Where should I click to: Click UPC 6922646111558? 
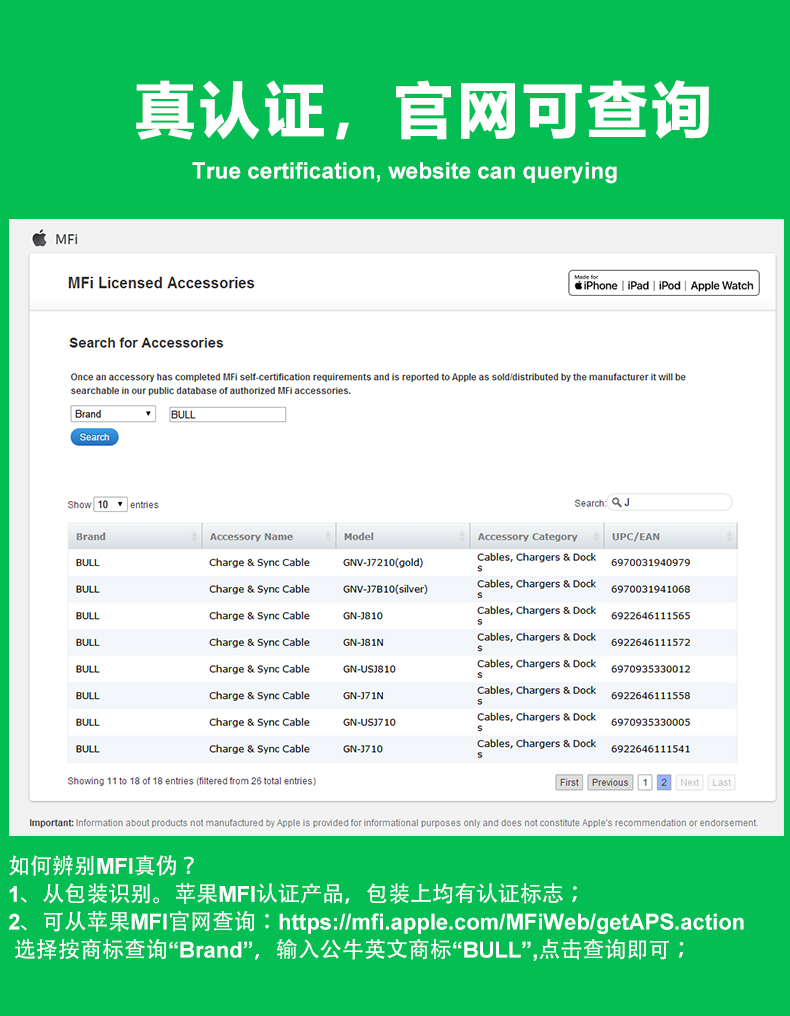[651, 695]
